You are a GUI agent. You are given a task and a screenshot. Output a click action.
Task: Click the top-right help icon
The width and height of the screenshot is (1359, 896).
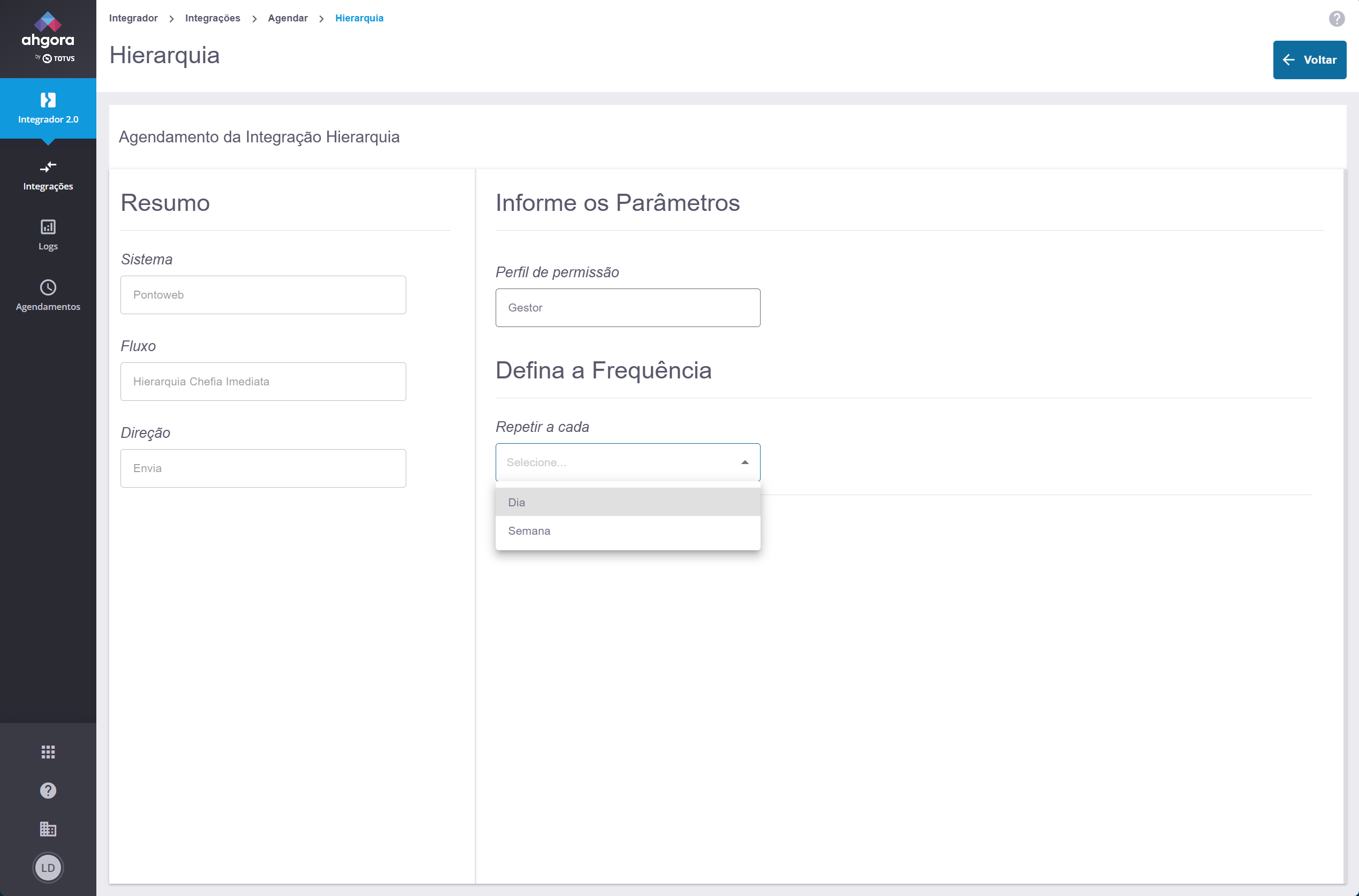[1336, 19]
